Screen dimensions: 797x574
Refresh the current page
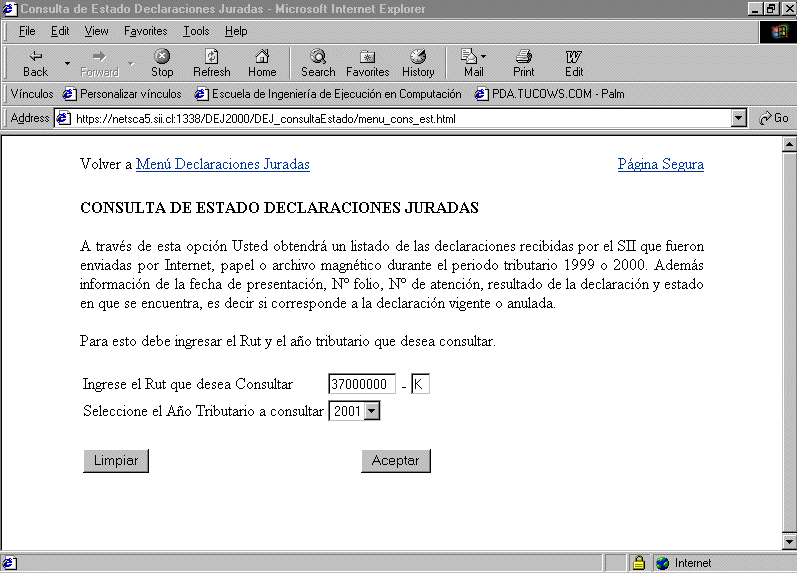point(211,64)
